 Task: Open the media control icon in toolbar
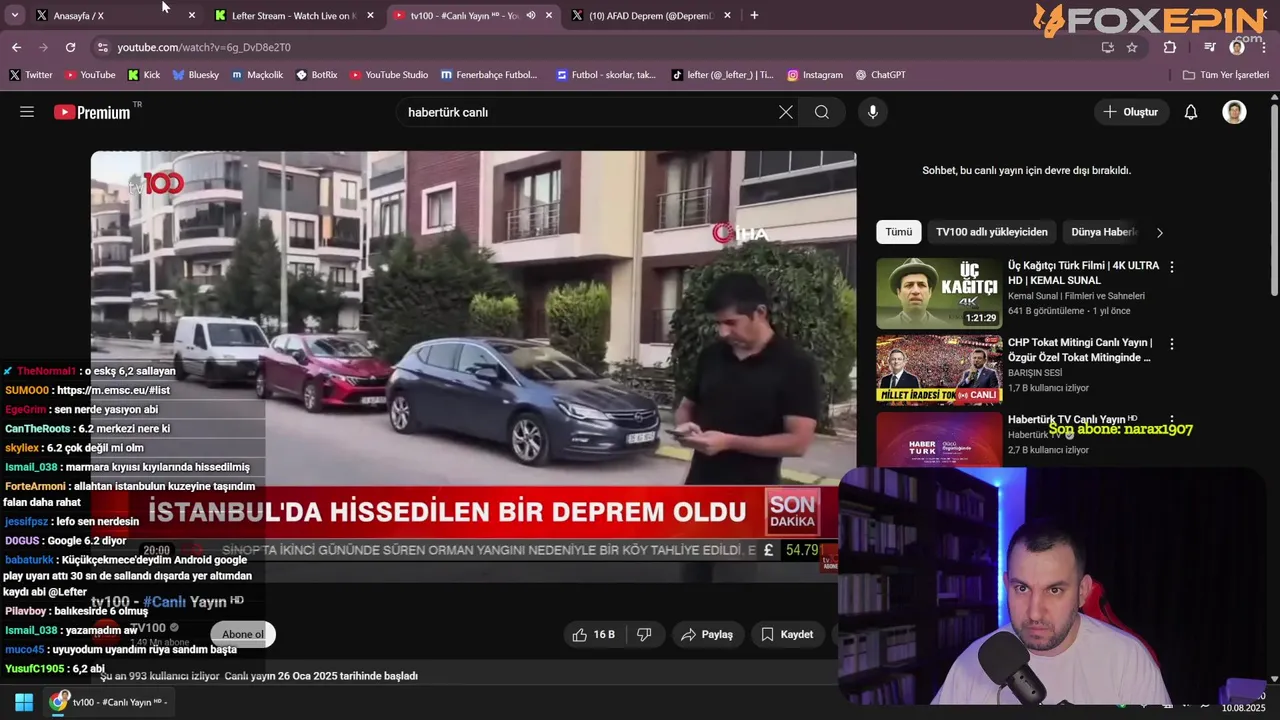(1210, 47)
